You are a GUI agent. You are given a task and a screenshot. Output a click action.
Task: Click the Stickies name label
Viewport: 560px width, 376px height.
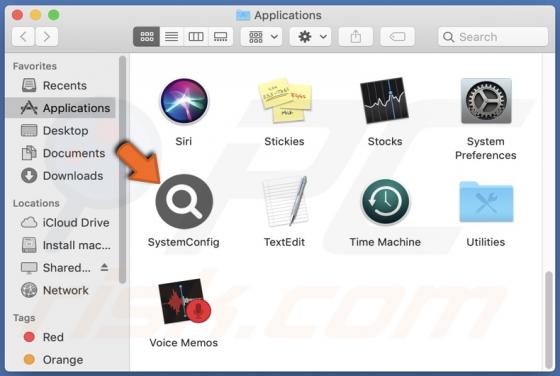284,141
